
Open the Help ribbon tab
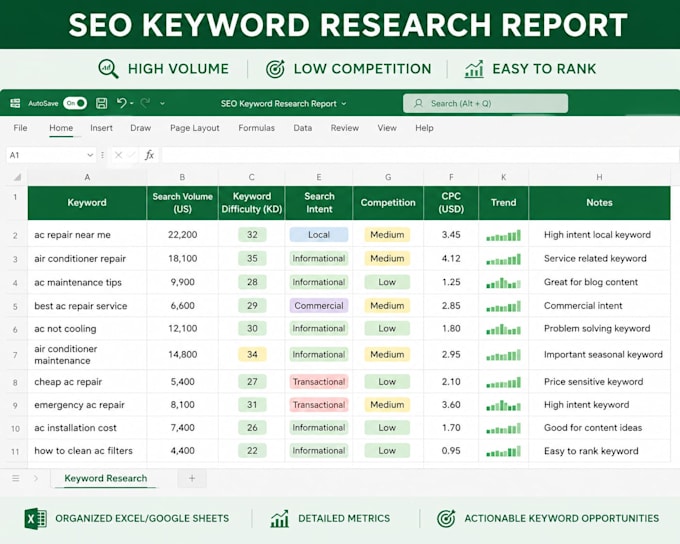pos(424,128)
